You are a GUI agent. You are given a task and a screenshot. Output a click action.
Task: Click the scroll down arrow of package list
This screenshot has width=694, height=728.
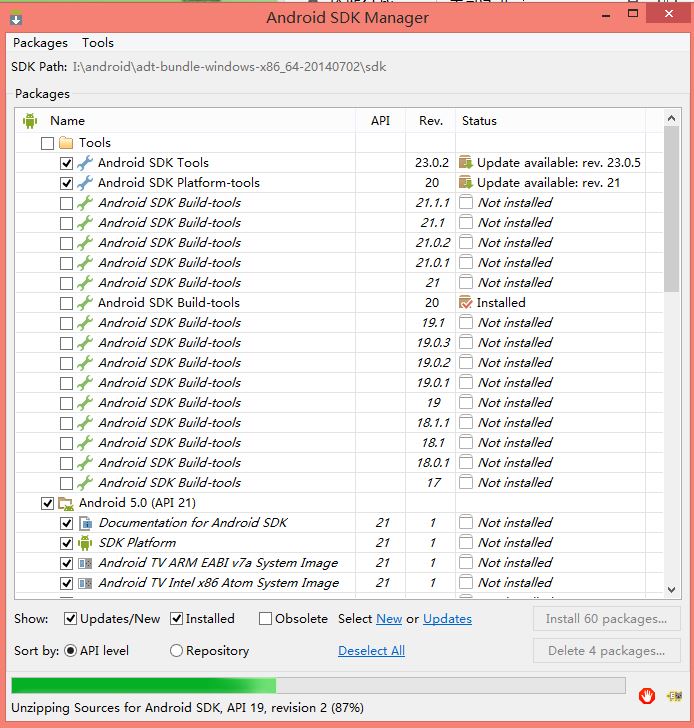tap(671, 590)
